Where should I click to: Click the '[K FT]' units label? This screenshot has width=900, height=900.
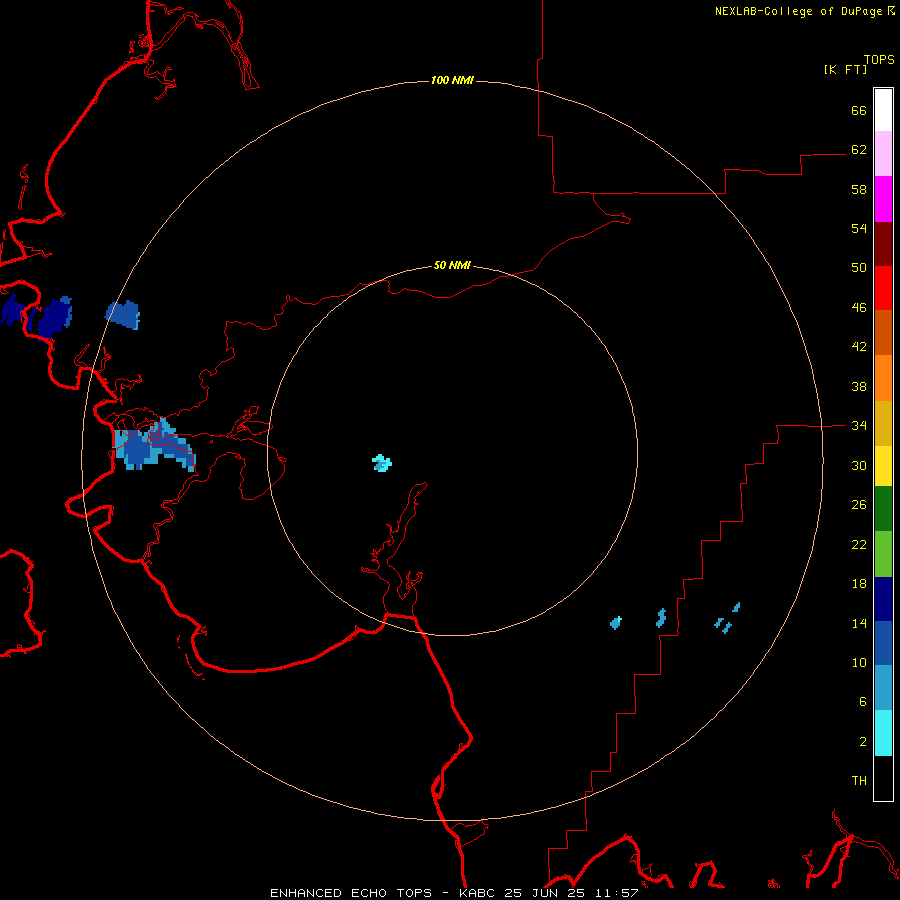click(x=845, y=69)
